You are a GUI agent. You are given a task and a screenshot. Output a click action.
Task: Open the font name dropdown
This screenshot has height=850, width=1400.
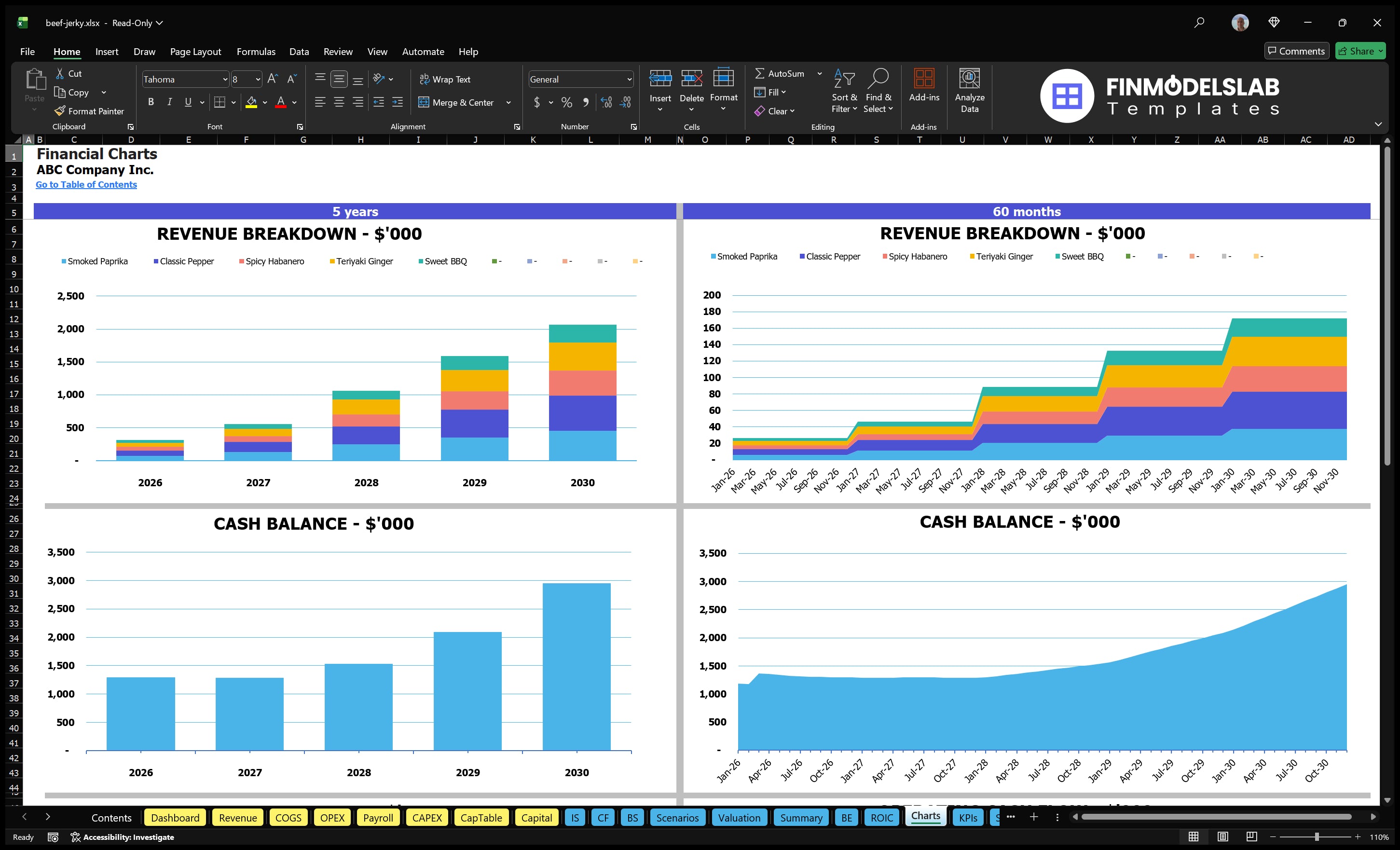226,79
